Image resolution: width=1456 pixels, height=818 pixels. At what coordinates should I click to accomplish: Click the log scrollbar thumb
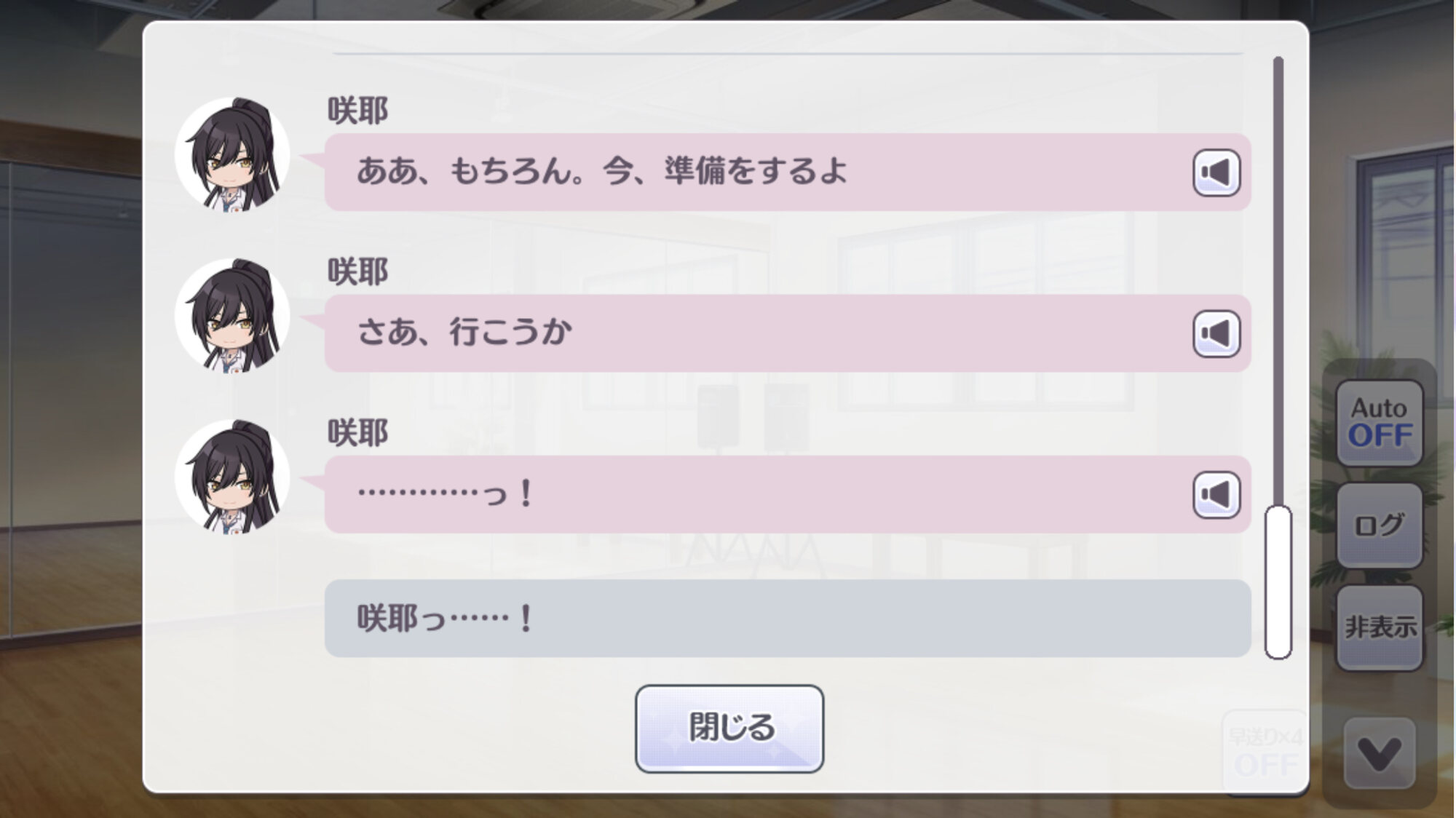pyautogui.click(x=1278, y=582)
